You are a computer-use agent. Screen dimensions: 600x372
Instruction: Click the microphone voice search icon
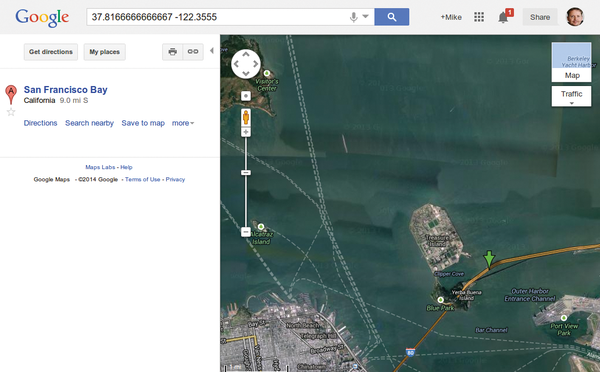[354, 17]
